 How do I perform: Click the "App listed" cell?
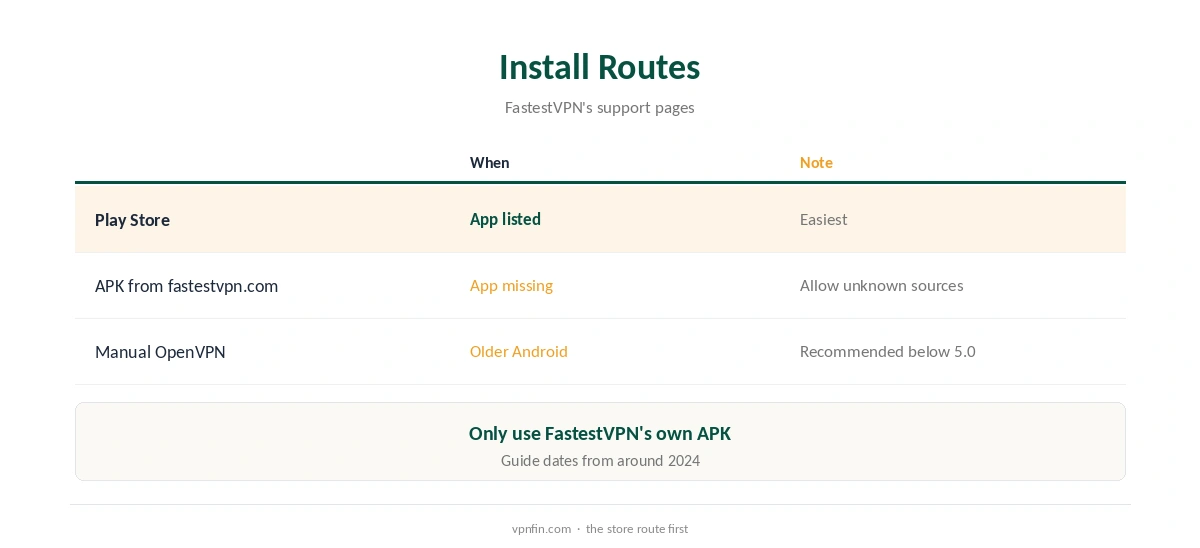pyautogui.click(x=505, y=219)
